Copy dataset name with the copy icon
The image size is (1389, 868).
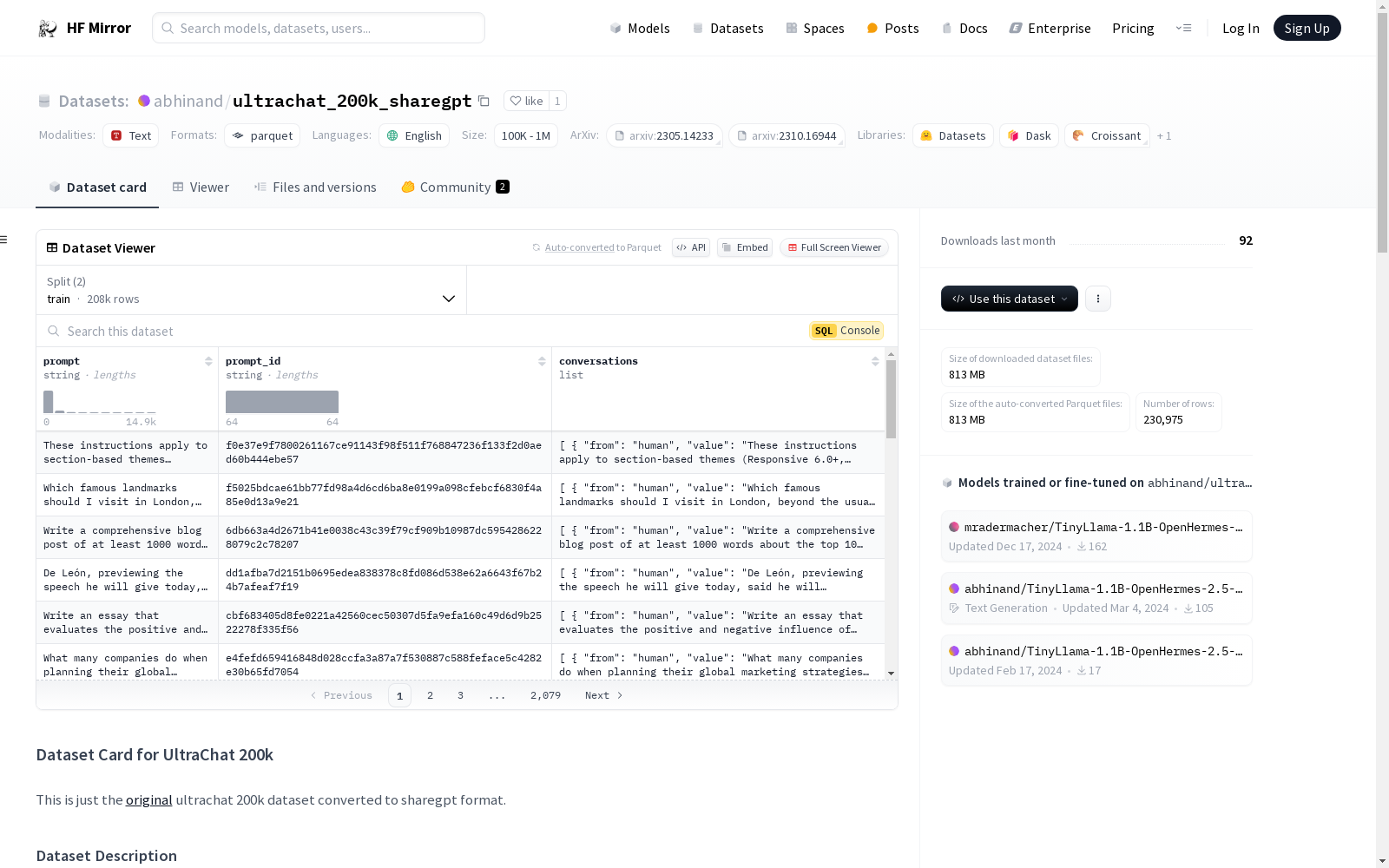484,101
